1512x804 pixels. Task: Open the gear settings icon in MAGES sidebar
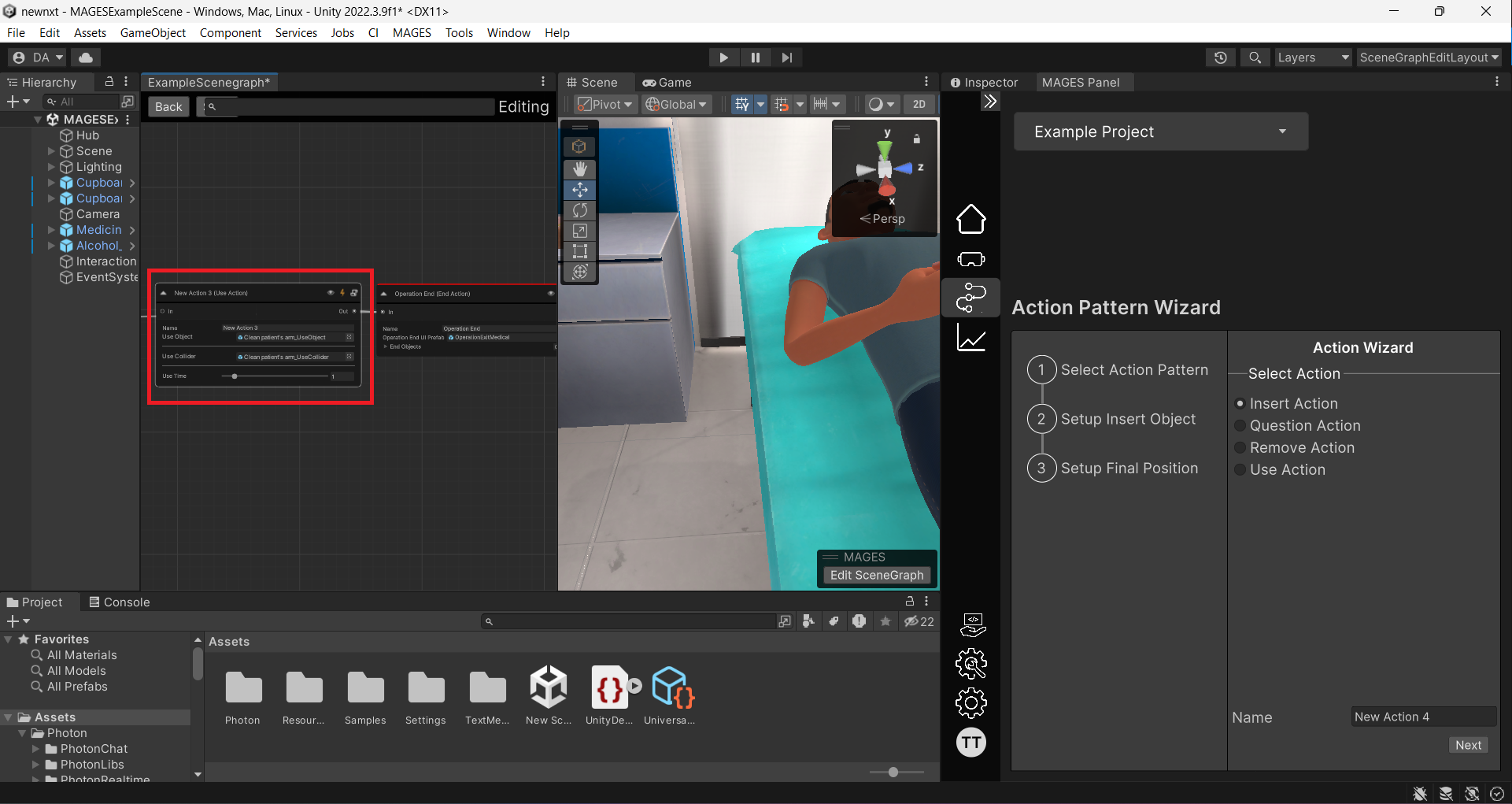pos(971,703)
